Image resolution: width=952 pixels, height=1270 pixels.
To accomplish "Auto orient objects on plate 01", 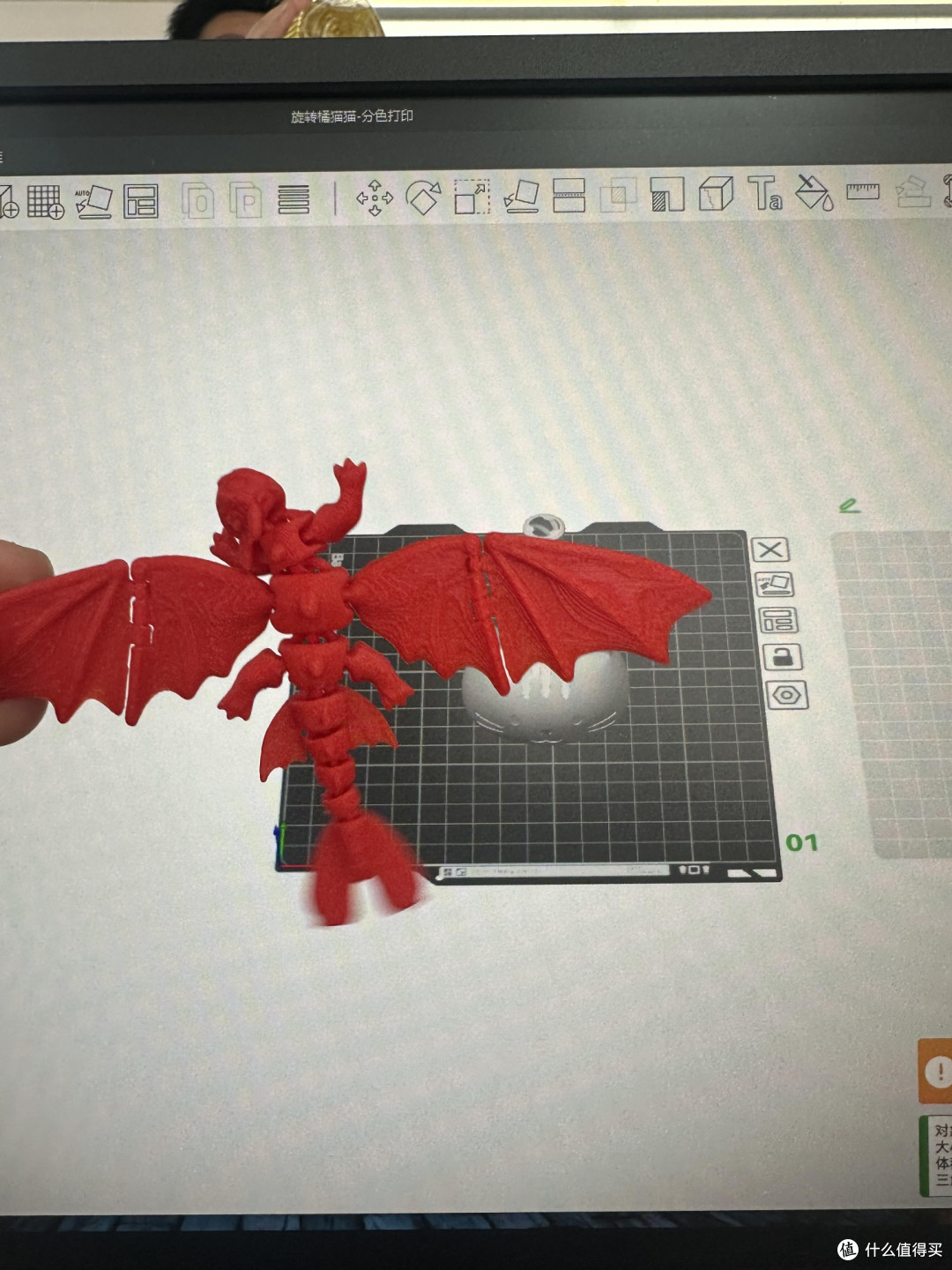I will point(774,585).
